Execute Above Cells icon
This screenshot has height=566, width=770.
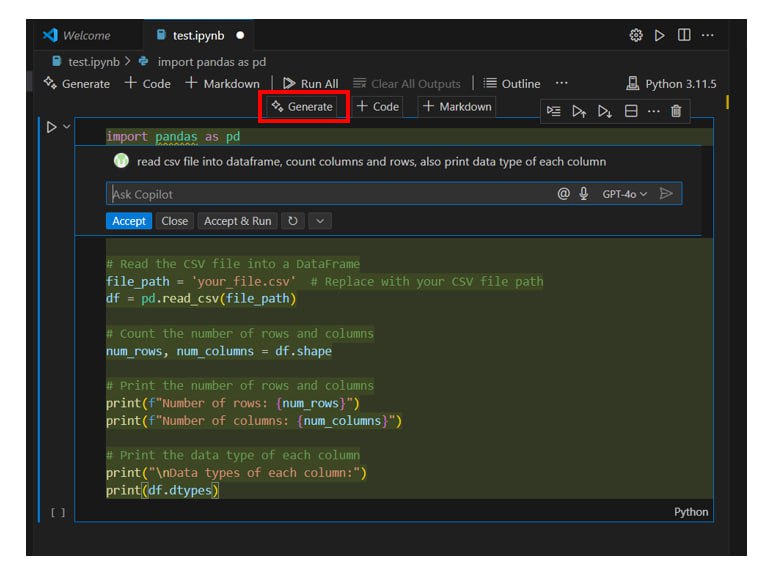tap(579, 111)
